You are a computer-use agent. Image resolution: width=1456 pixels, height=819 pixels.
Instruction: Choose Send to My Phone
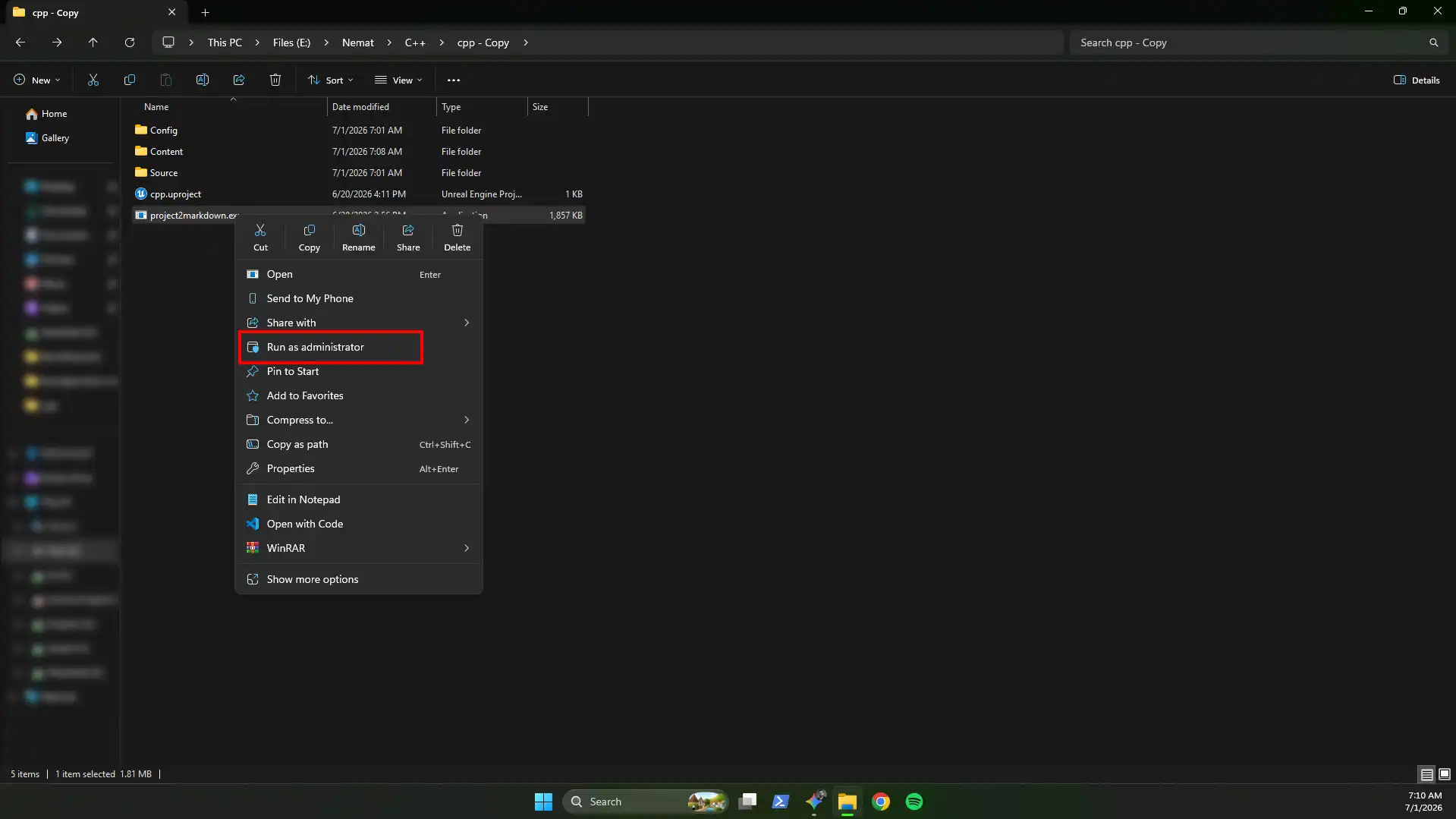click(359, 298)
